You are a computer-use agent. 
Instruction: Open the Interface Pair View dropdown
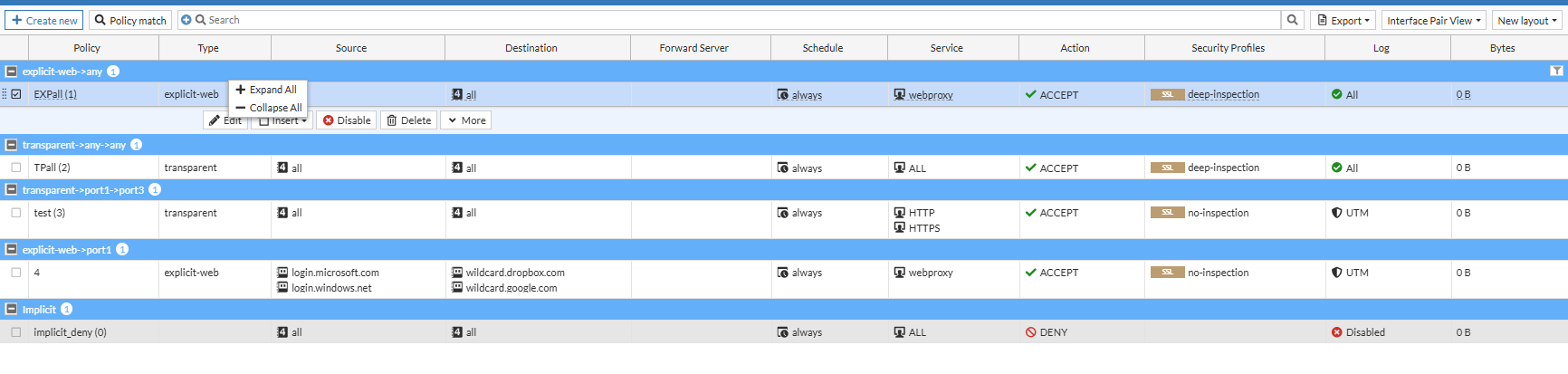click(1434, 20)
